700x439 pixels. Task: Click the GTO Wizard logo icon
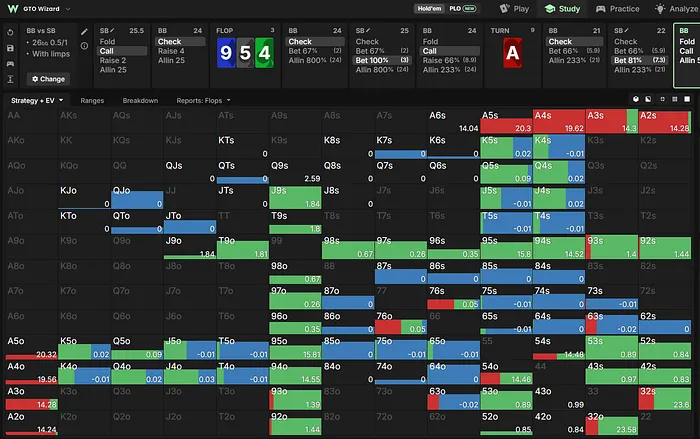tap(13, 8)
